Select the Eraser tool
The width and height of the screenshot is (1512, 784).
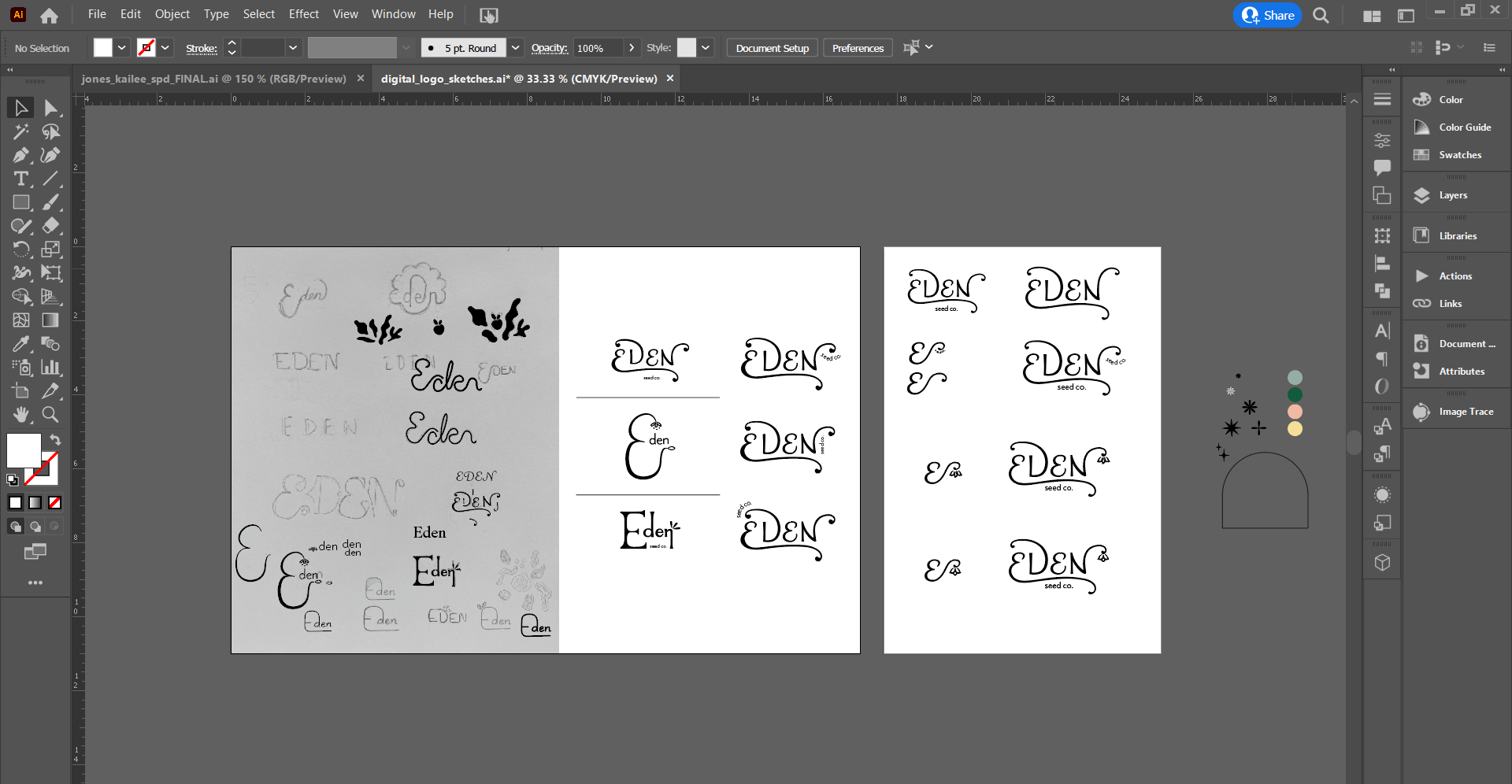pyautogui.click(x=50, y=226)
